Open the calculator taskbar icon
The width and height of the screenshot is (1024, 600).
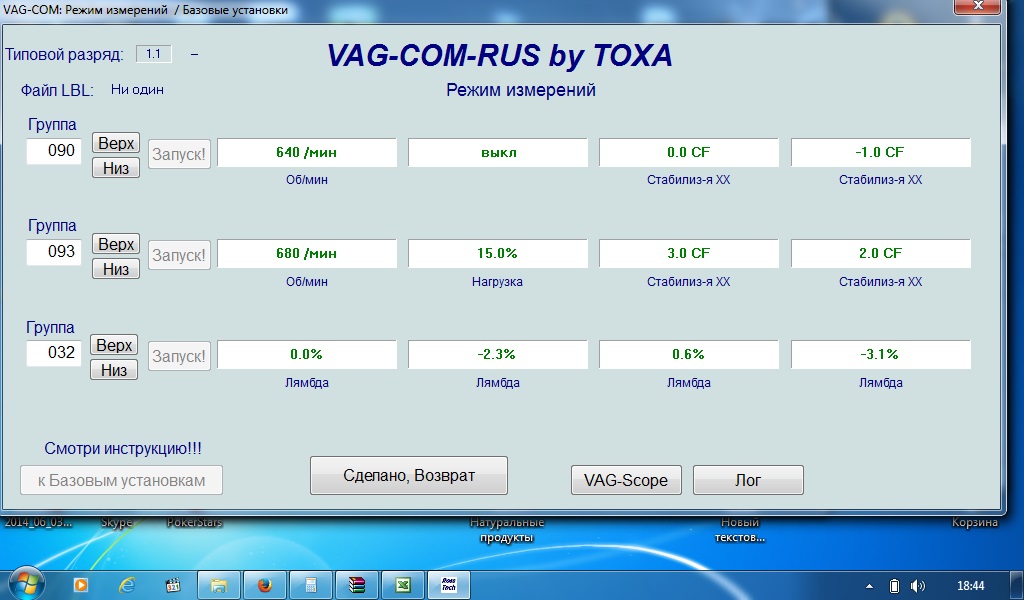[x=310, y=585]
